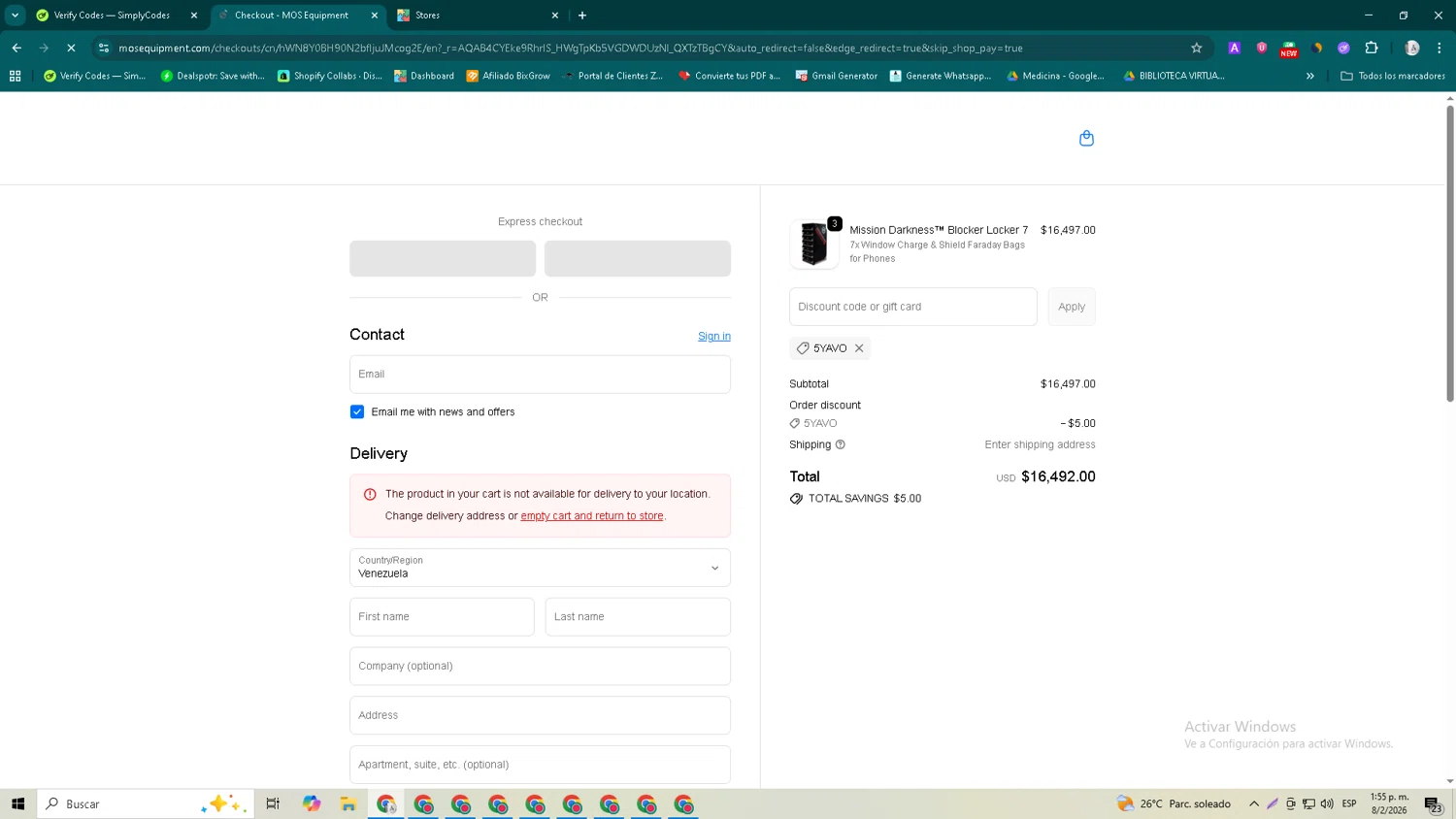This screenshot has width=1456, height=819.
Task: Click the Apply discount button
Action: [1072, 307]
